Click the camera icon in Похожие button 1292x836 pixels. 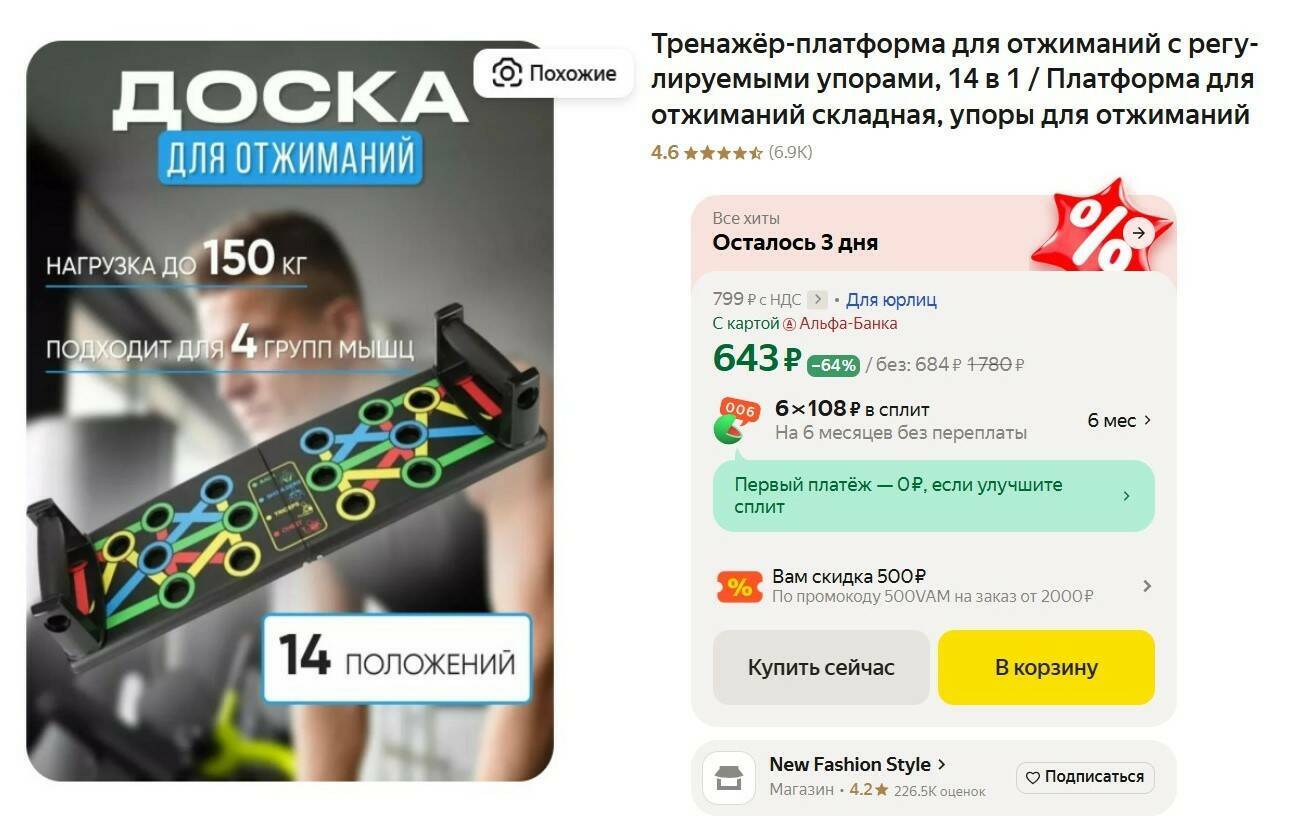[x=507, y=73]
